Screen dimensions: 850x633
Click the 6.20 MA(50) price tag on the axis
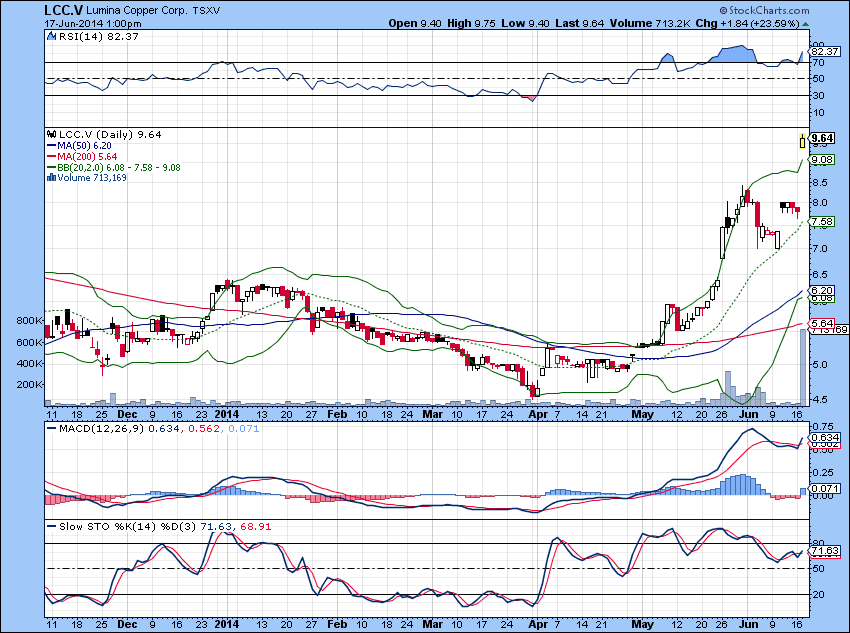822,290
